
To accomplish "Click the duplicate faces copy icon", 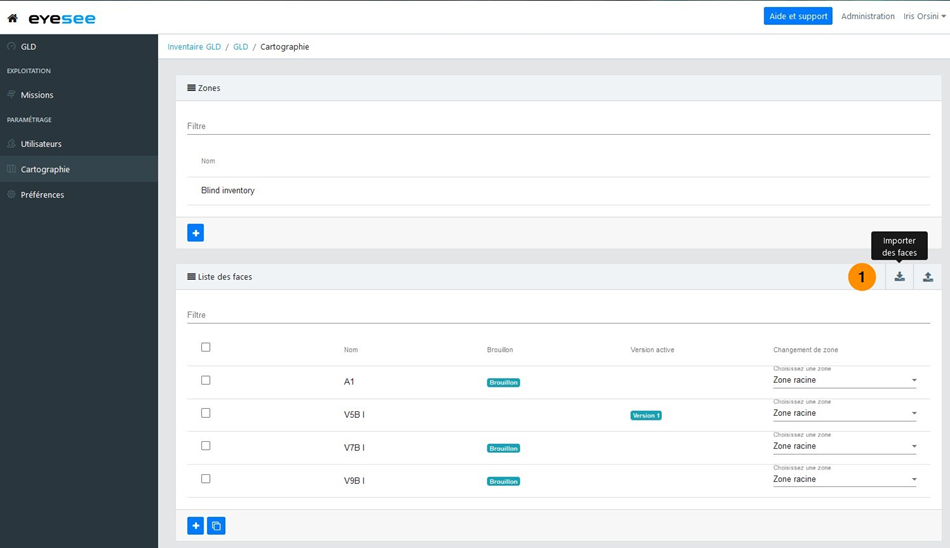I will click(x=216, y=525).
